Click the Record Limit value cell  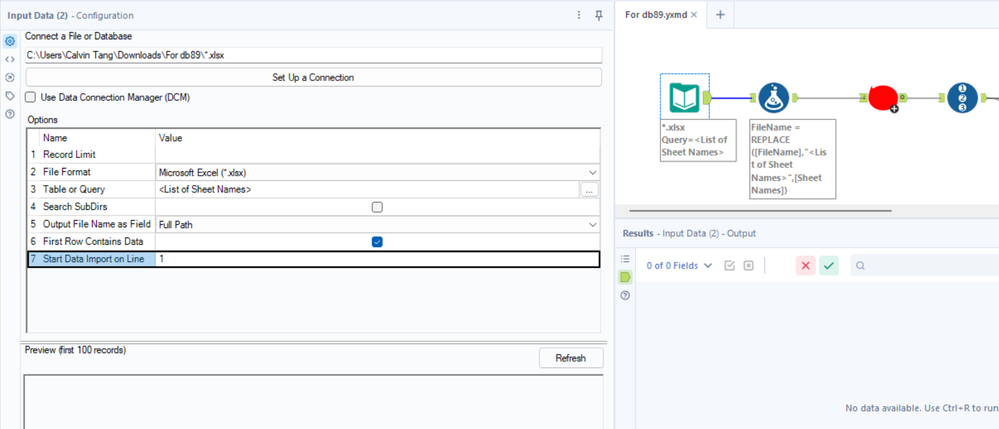tap(377, 155)
